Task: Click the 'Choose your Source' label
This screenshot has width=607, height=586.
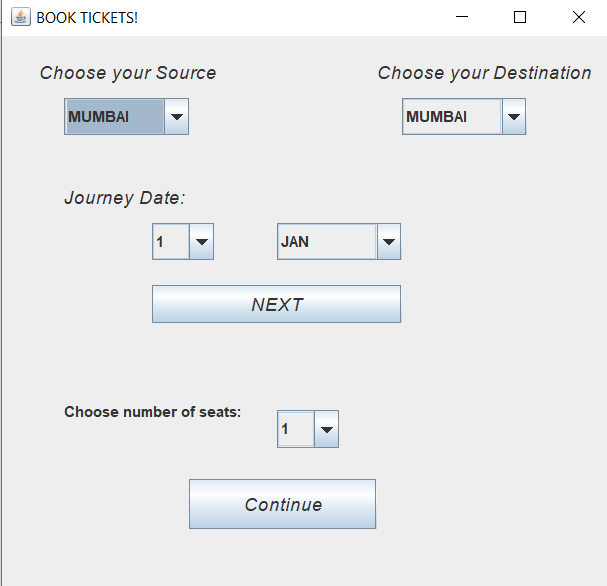Action: tap(128, 73)
